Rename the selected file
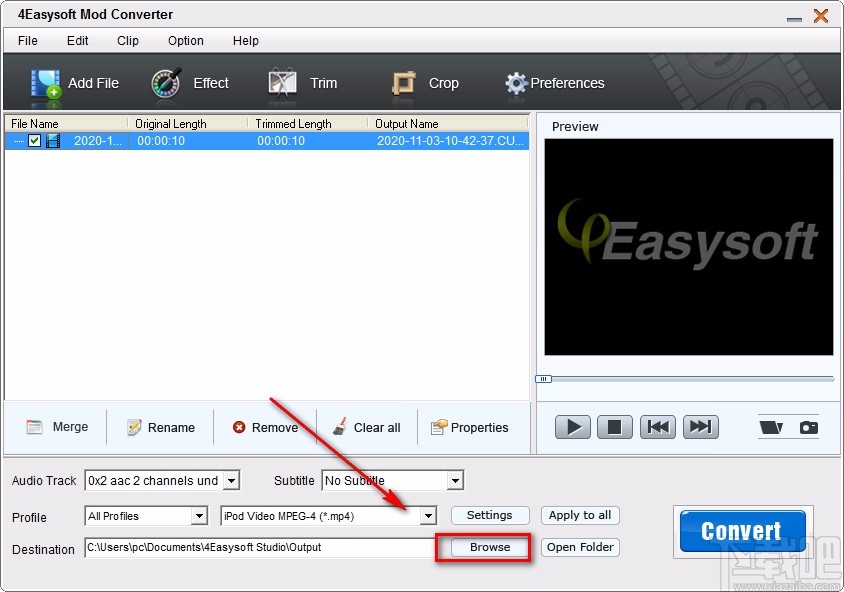 tap(160, 427)
